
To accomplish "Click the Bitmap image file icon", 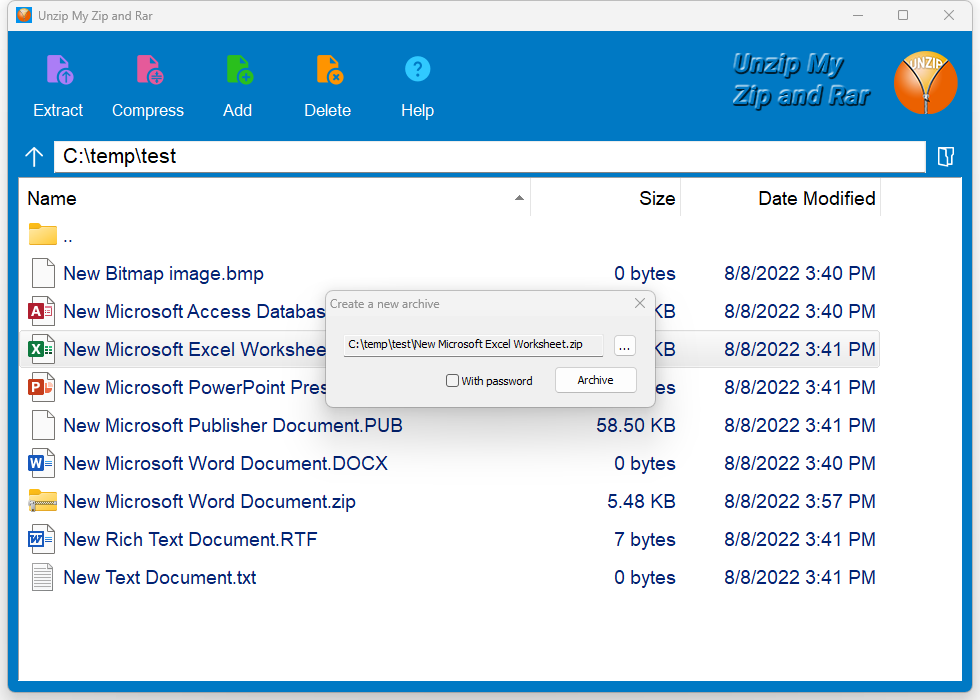I will (42, 273).
